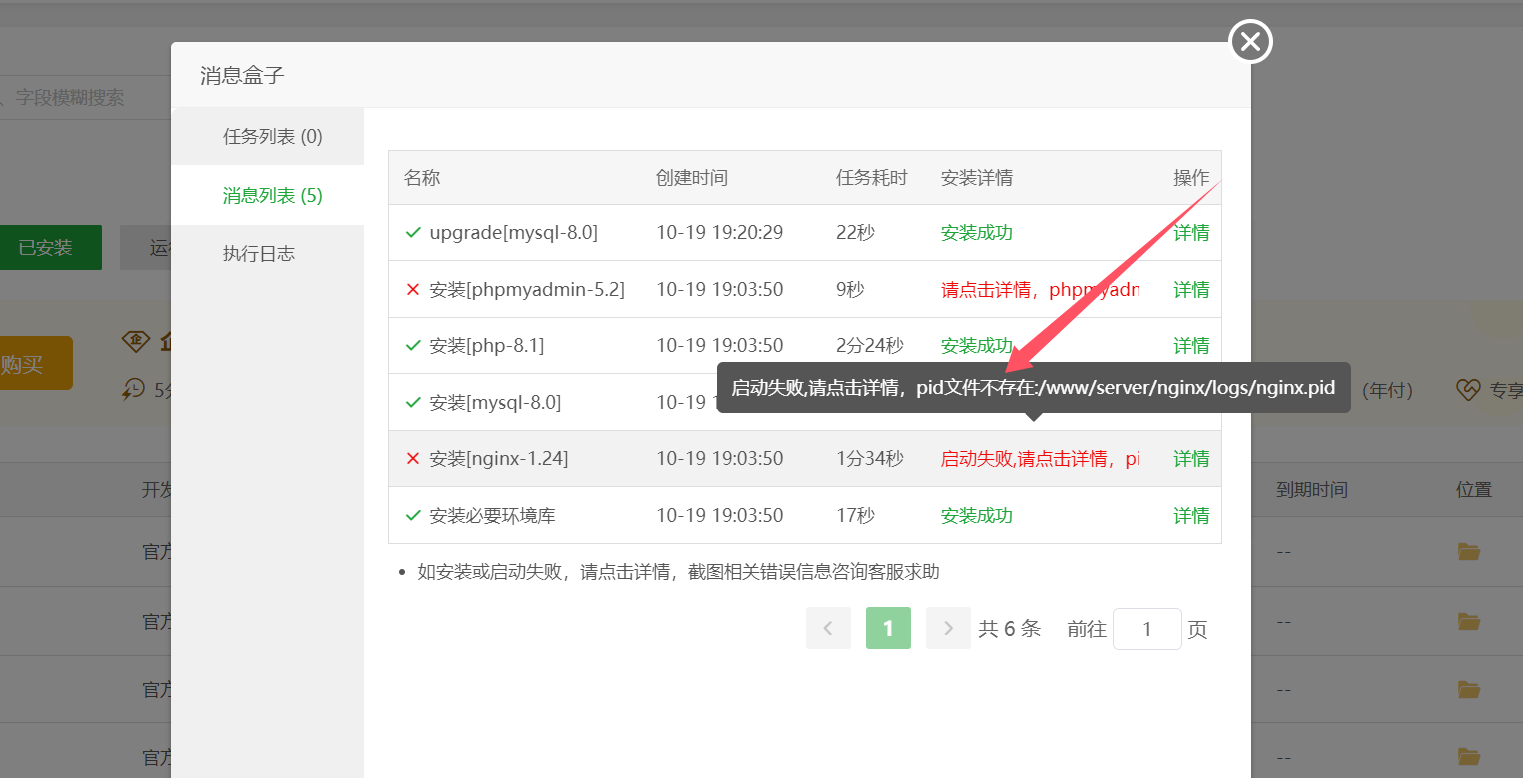This screenshot has height=778, width=1523.
Task: Click 安装成功 in the upgrade[mysql-8.0] row
Action: (977, 233)
